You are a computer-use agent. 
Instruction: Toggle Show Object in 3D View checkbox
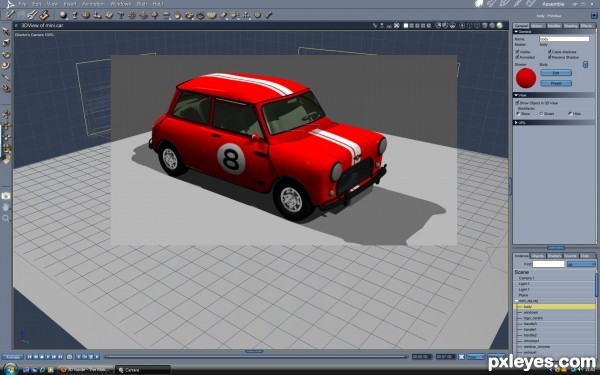tap(517, 103)
